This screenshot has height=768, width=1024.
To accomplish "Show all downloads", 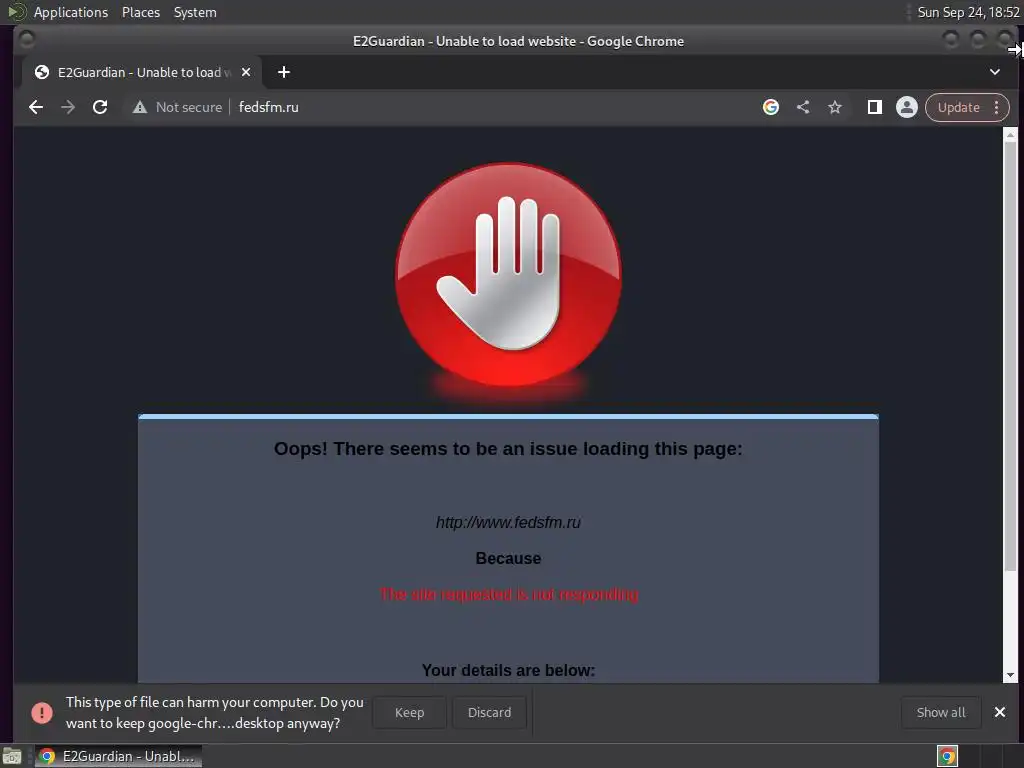I will tap(941, 712).
